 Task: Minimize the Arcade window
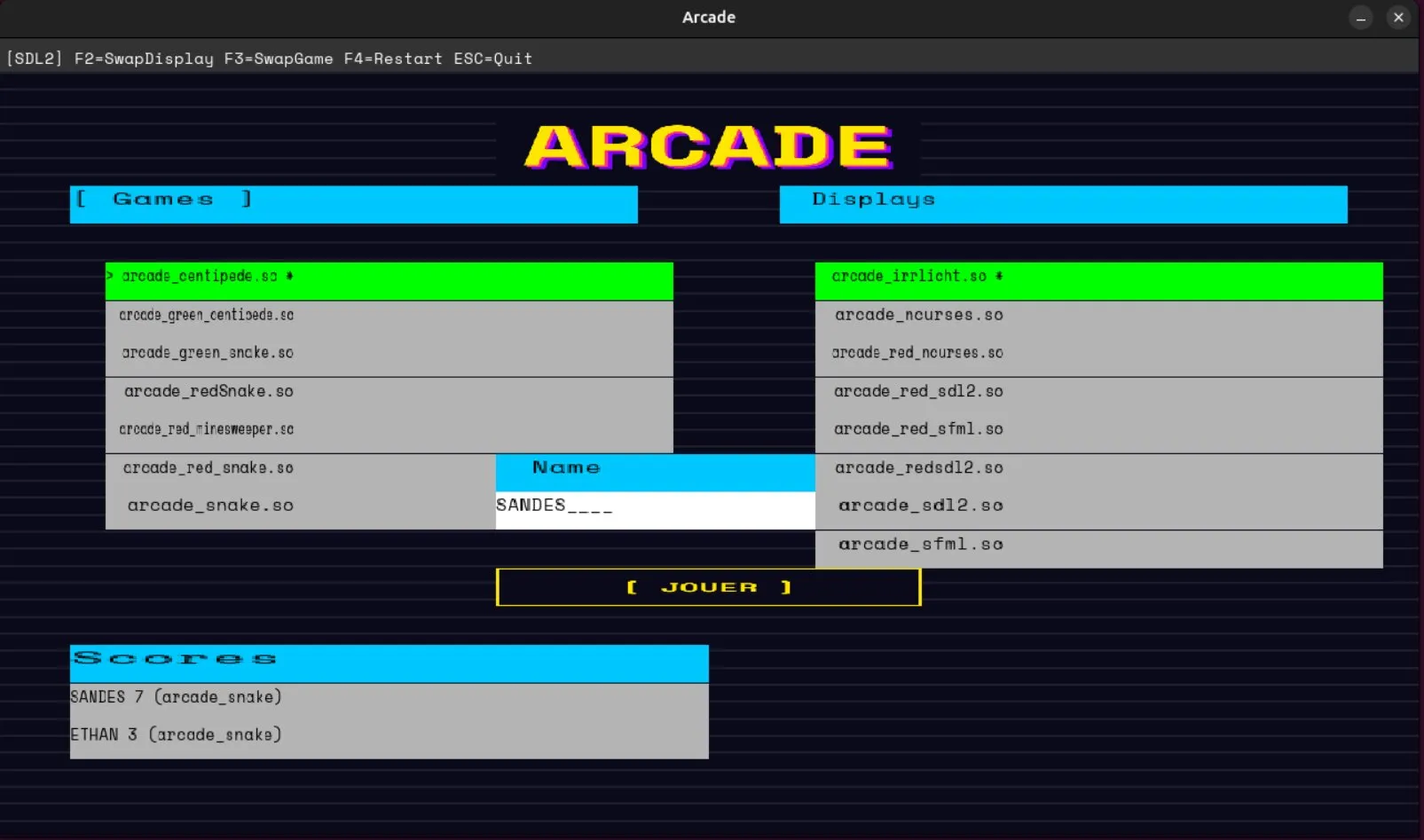(1361, 17)
